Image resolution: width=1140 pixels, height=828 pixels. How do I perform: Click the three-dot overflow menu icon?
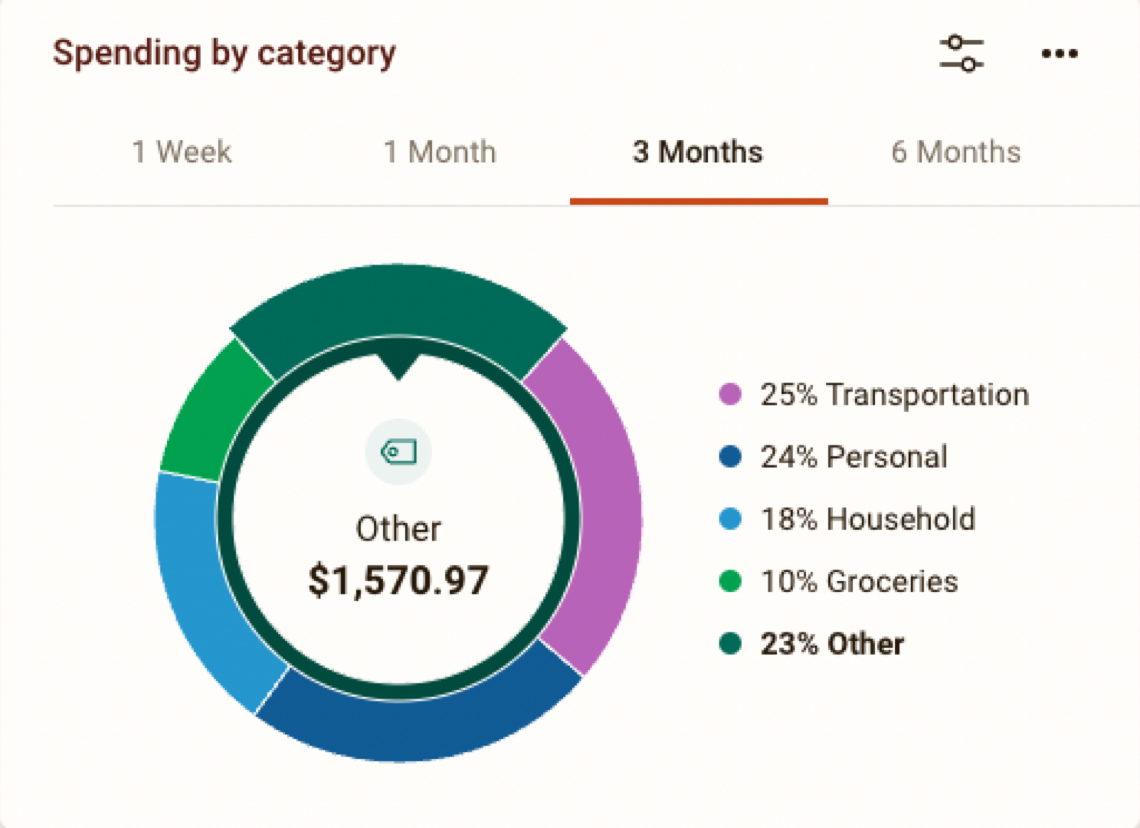[x=1060, y=53]
